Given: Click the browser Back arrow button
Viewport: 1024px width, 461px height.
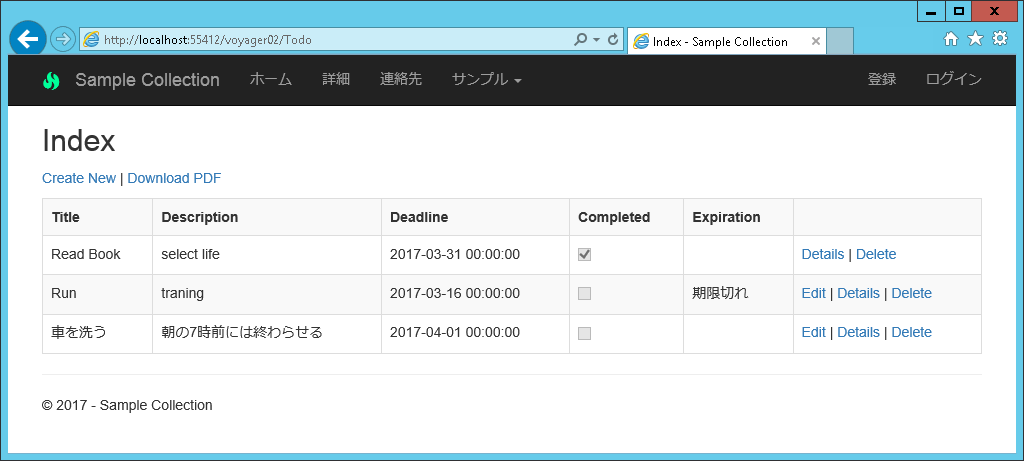Looking at the screenshot, I should pos(27,39).
